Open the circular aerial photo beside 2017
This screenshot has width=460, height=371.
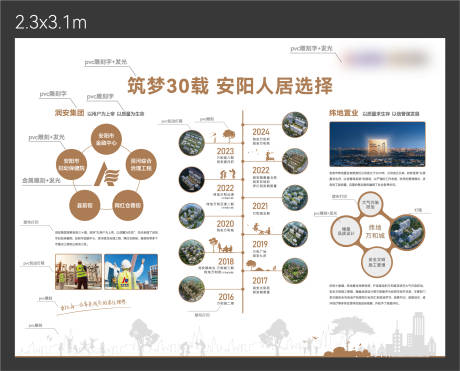click(x=295, y=271)
